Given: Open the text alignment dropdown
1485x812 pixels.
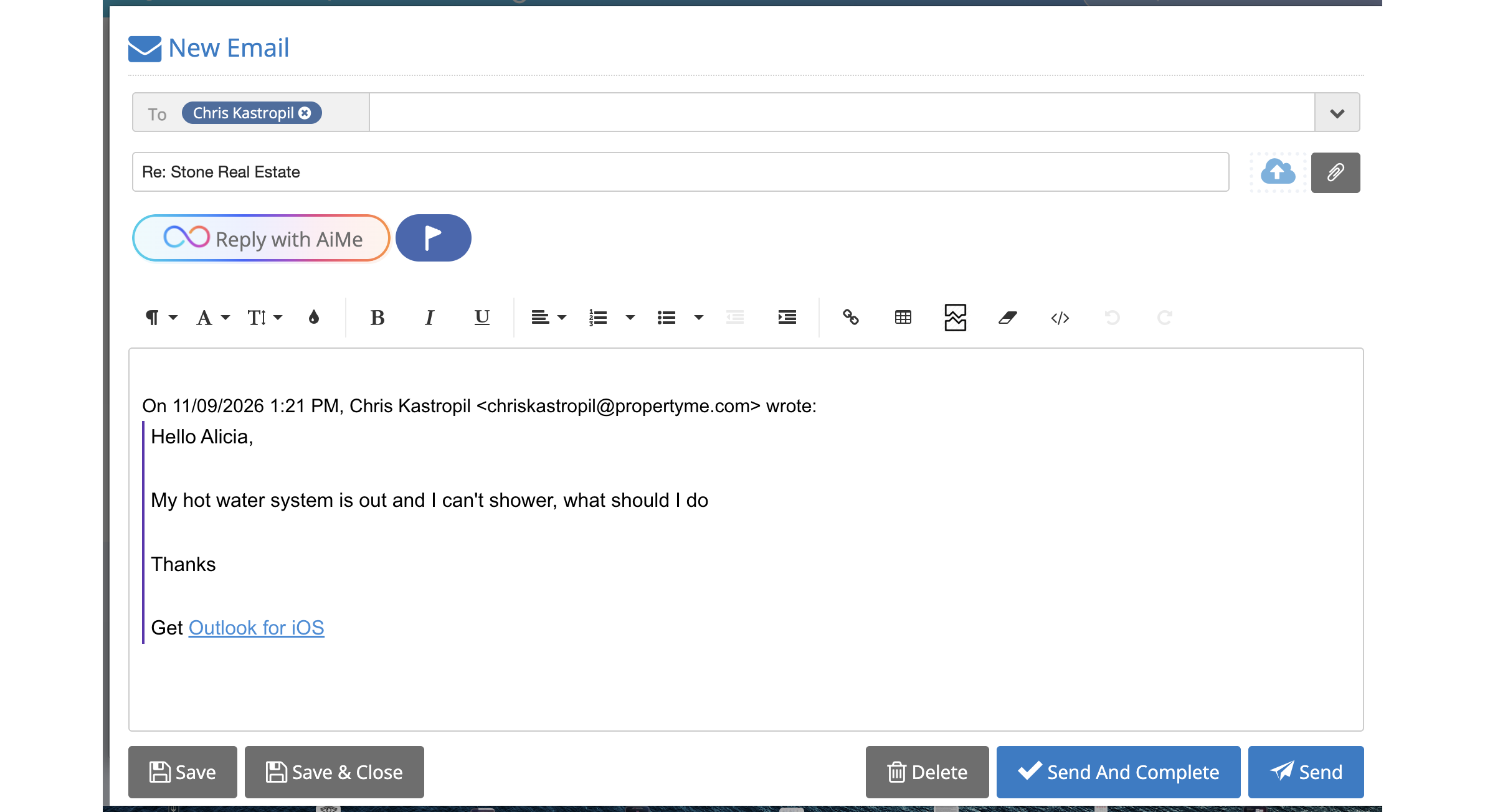Looking at the screenshot, I should [548, 318].
